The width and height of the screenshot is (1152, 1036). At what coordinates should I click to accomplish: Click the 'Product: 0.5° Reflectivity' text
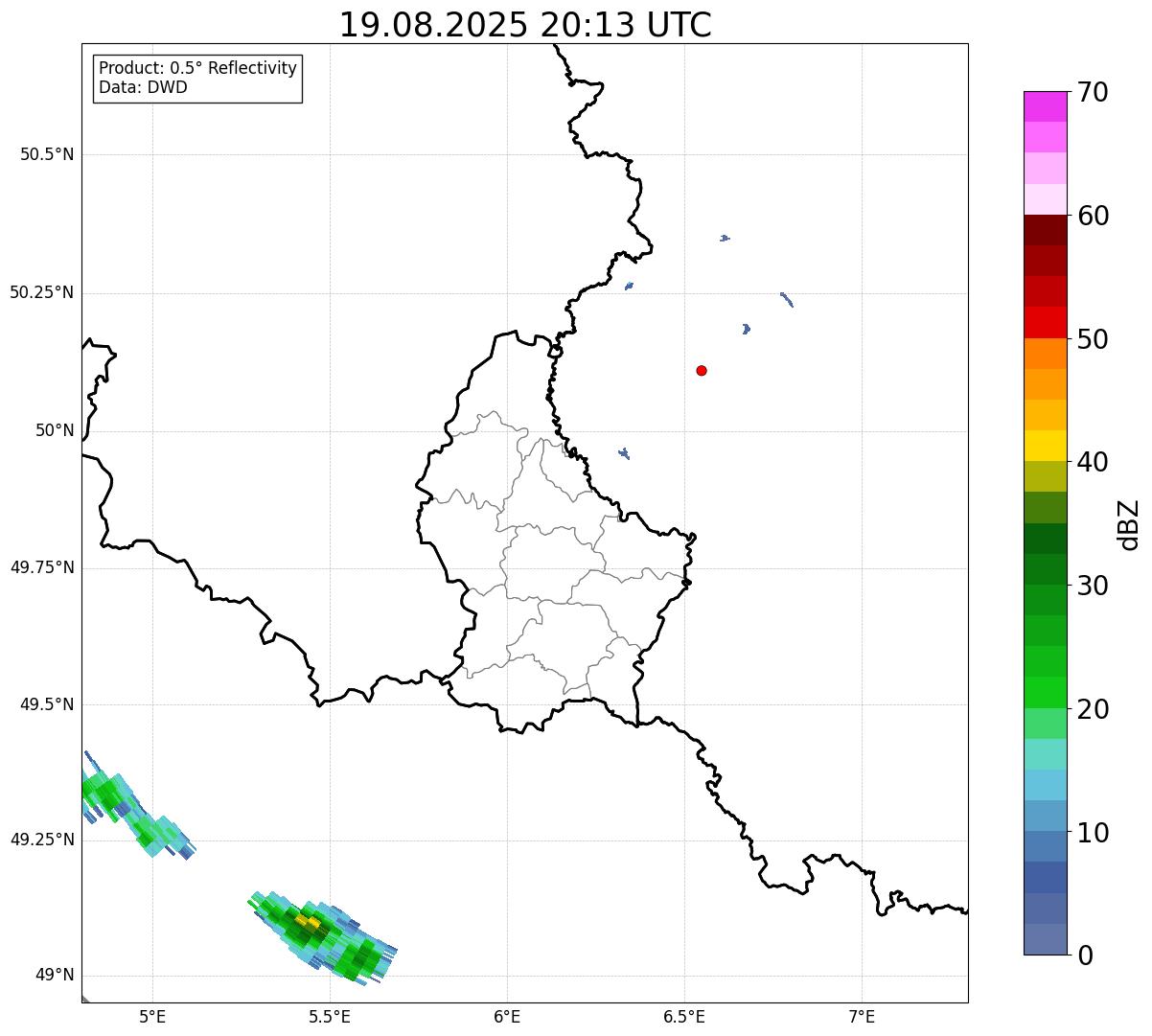click(197, 69)
